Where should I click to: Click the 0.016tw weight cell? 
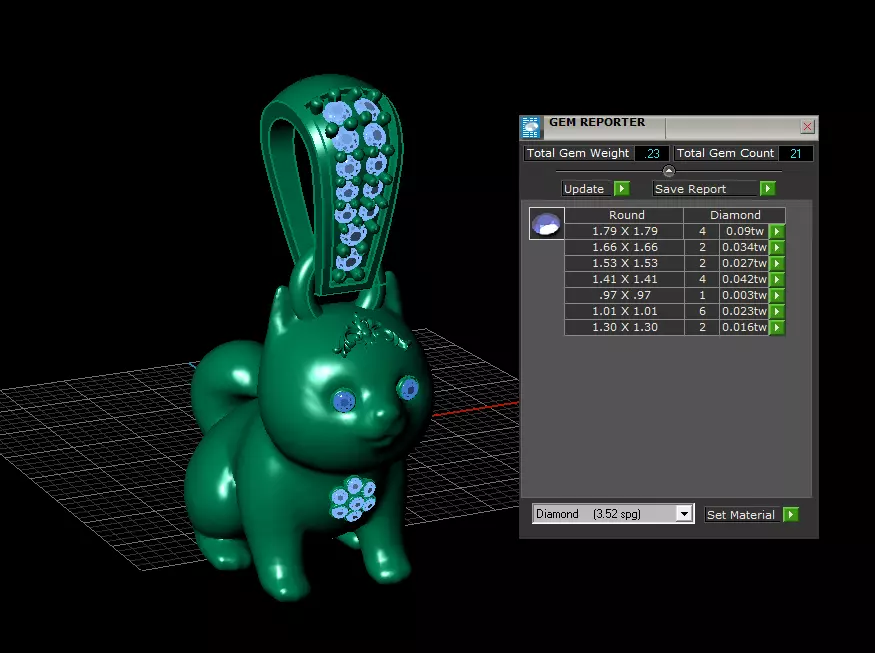(x=744, y=328)
